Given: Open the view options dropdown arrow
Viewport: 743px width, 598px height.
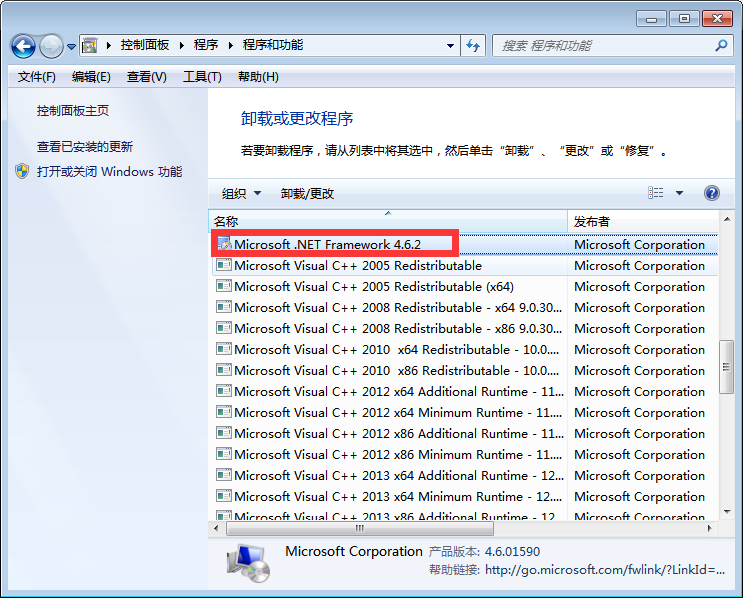Looking at the screenshot, I should click(679, 193).
